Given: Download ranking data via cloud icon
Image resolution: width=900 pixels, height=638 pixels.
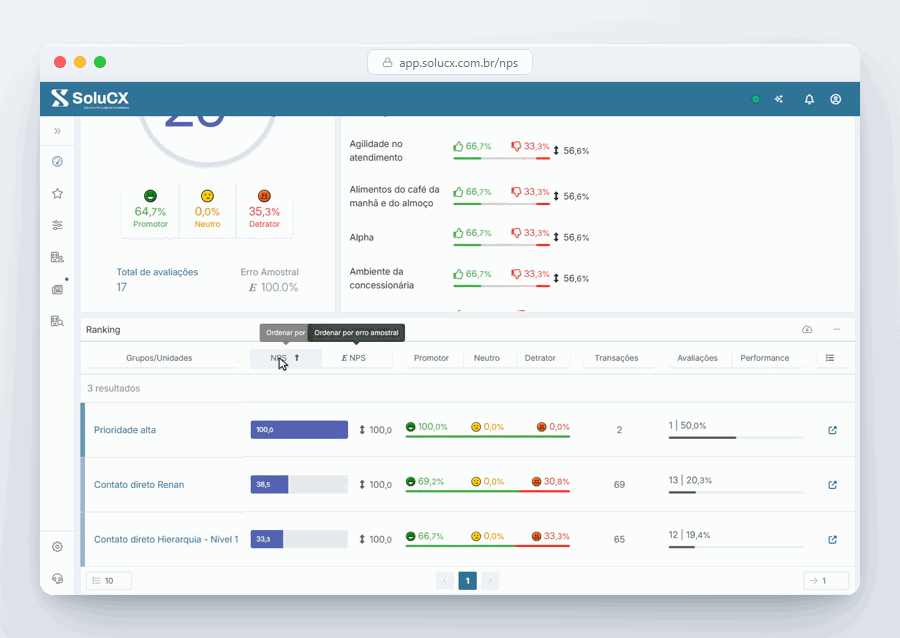Looking at the screenshot, I should pos(807,329).
